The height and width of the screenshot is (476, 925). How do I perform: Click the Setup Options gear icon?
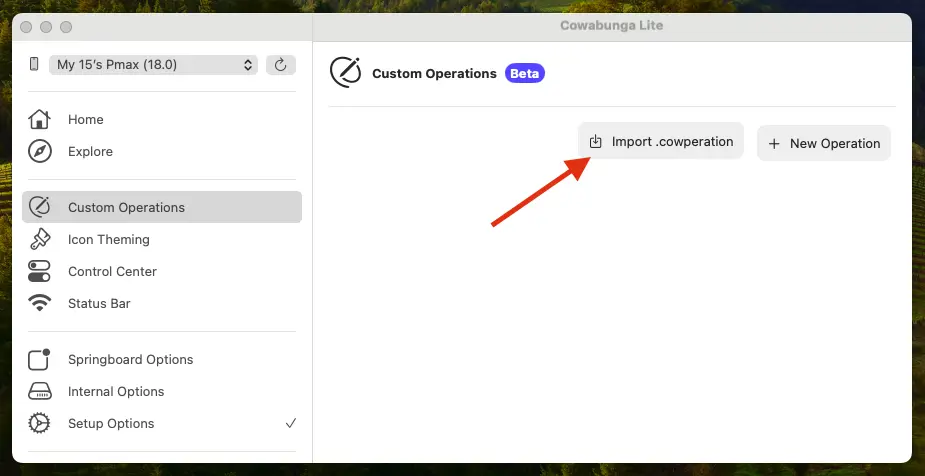40,424
